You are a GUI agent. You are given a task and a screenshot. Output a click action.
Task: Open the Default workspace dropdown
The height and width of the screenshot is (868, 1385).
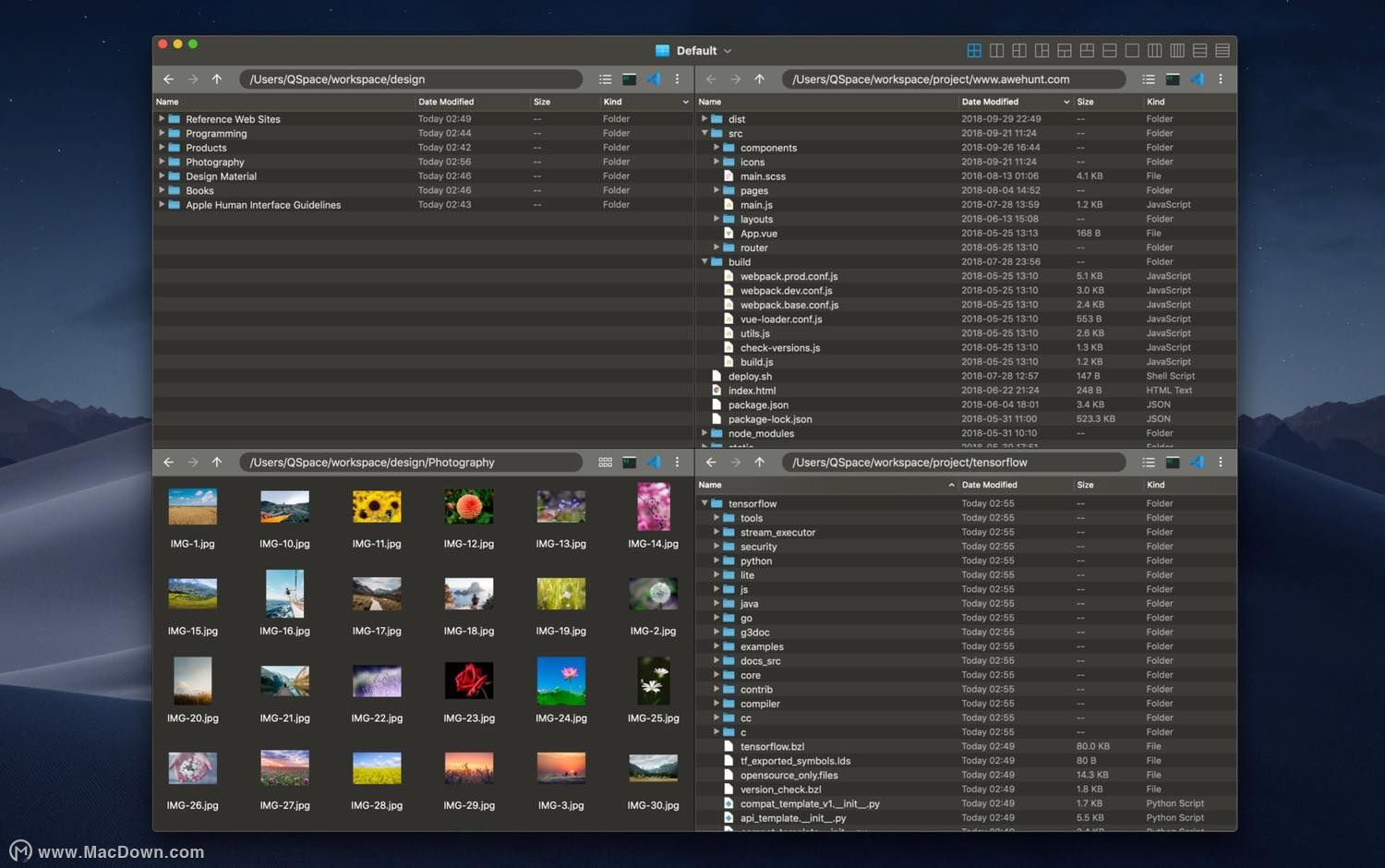tap(695, 51)
